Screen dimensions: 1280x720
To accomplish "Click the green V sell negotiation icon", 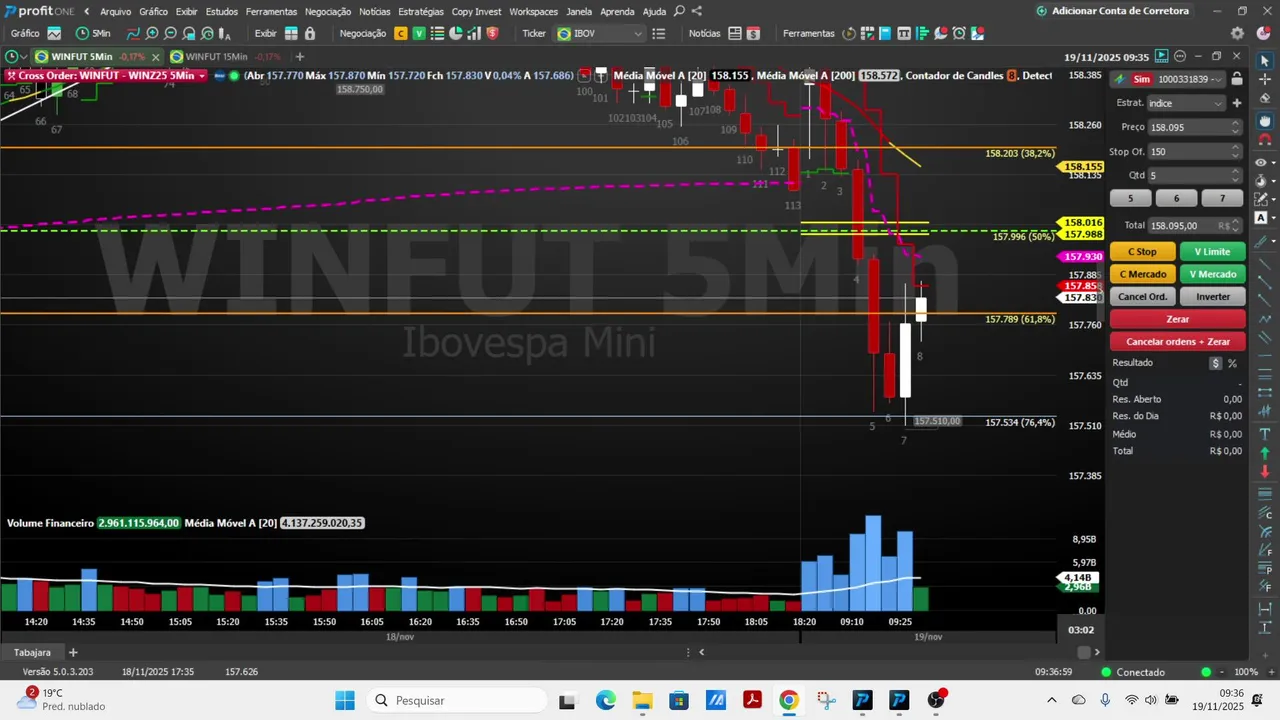I will (x=419, y=33).
